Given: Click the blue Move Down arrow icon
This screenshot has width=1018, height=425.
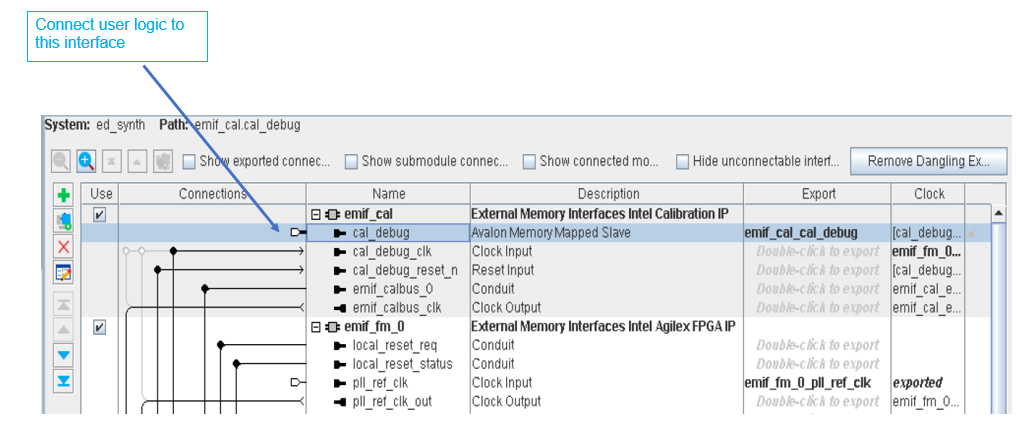Looking at the screenshot, I should click(x=64, y=355).
